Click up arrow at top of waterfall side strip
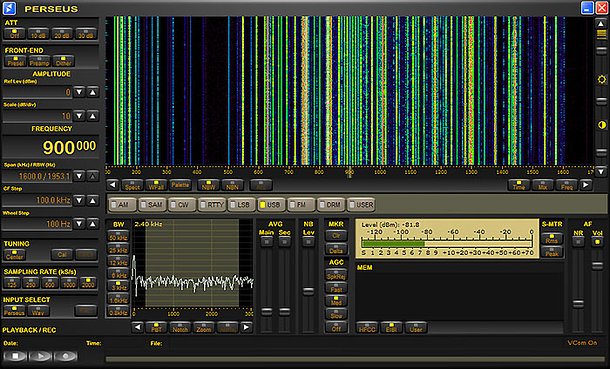The image size is (610, 369). (x=601, y=23)
